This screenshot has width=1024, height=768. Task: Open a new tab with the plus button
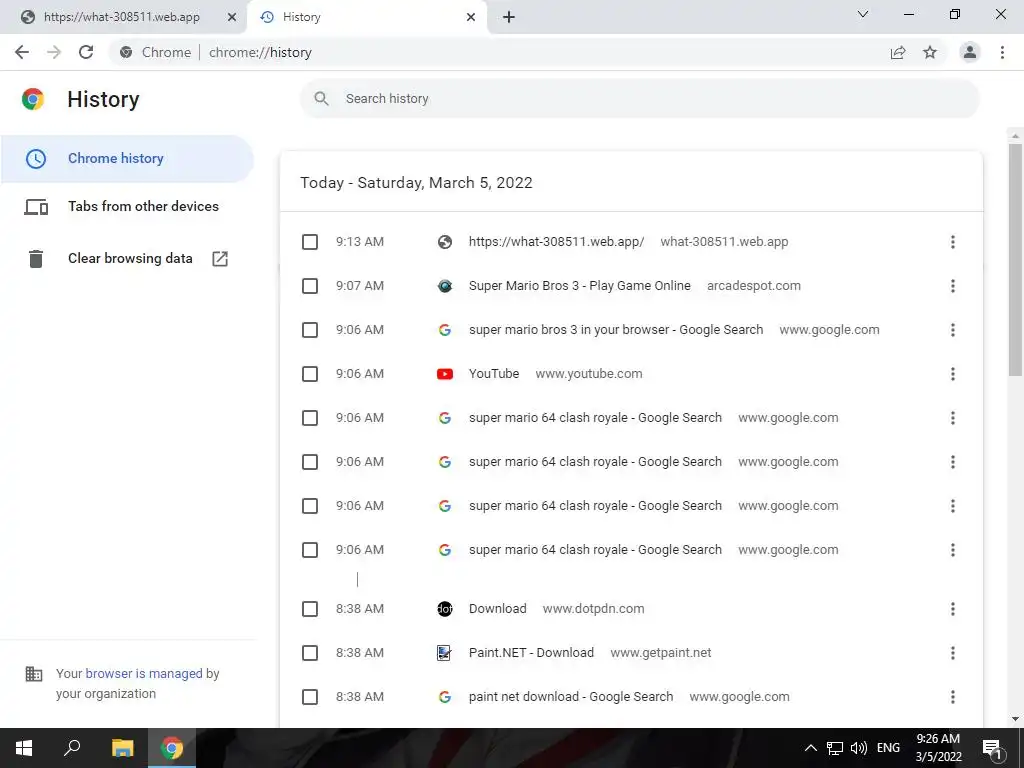coord(509,17)
